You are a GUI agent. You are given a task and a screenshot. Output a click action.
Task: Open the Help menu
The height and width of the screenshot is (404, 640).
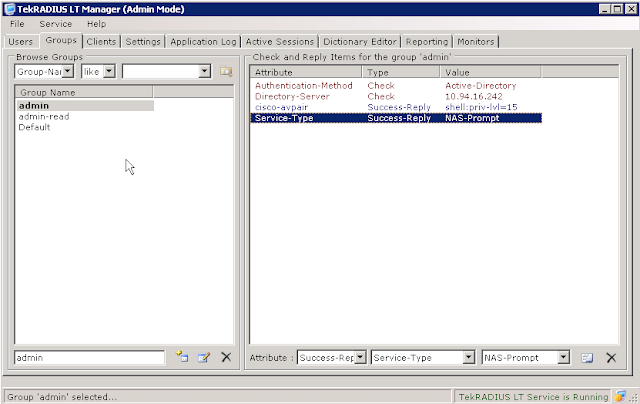pyautogui.click(x=96, y=24)
